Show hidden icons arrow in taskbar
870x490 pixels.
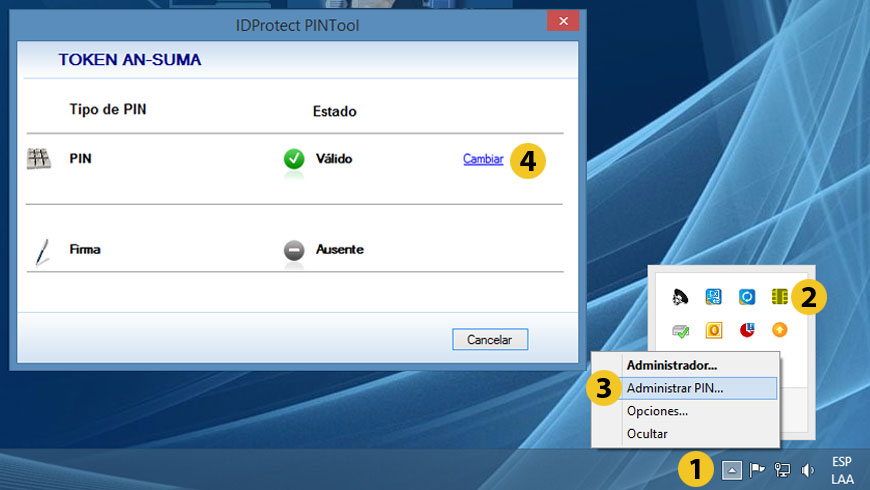732,471
